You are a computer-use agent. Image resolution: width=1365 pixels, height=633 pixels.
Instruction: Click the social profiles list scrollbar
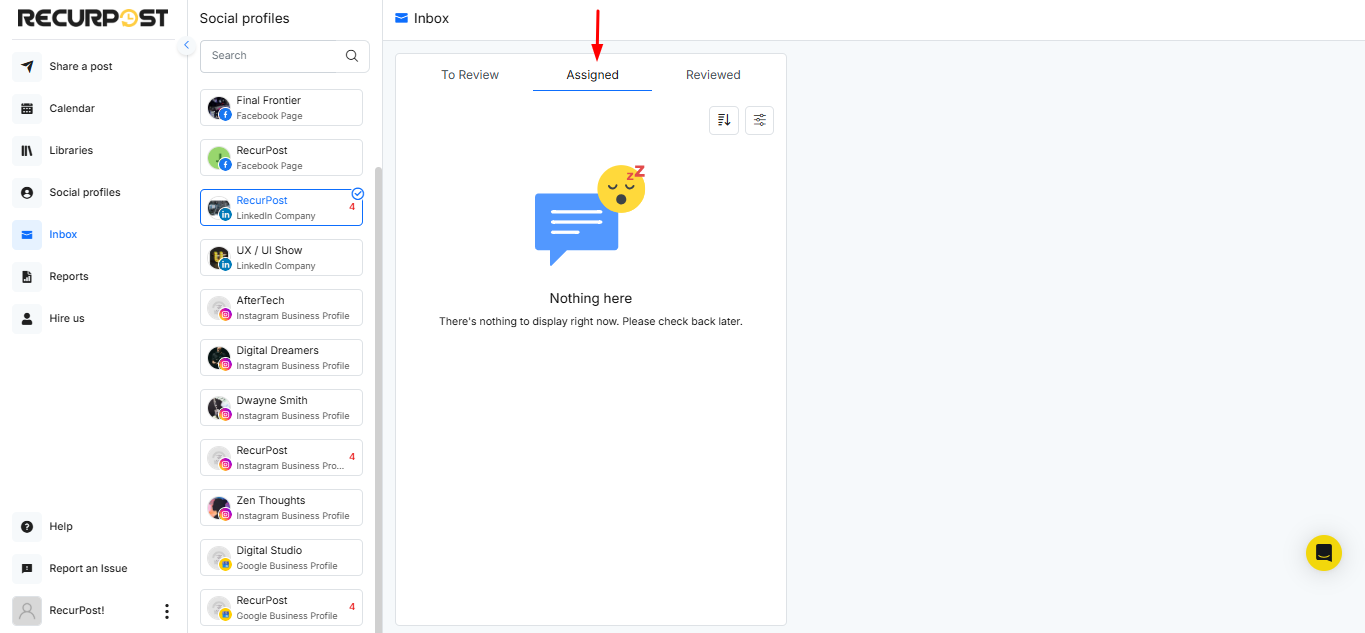[x=378, y=400]
